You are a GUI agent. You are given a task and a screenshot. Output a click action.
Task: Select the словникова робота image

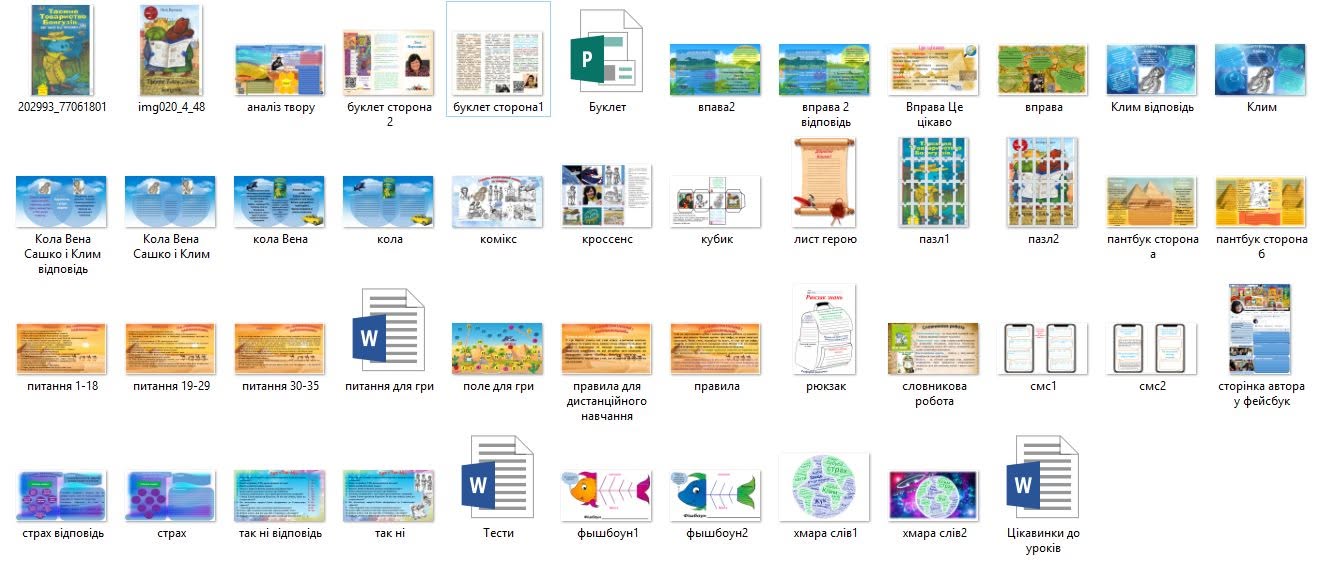tap(935, 347)
